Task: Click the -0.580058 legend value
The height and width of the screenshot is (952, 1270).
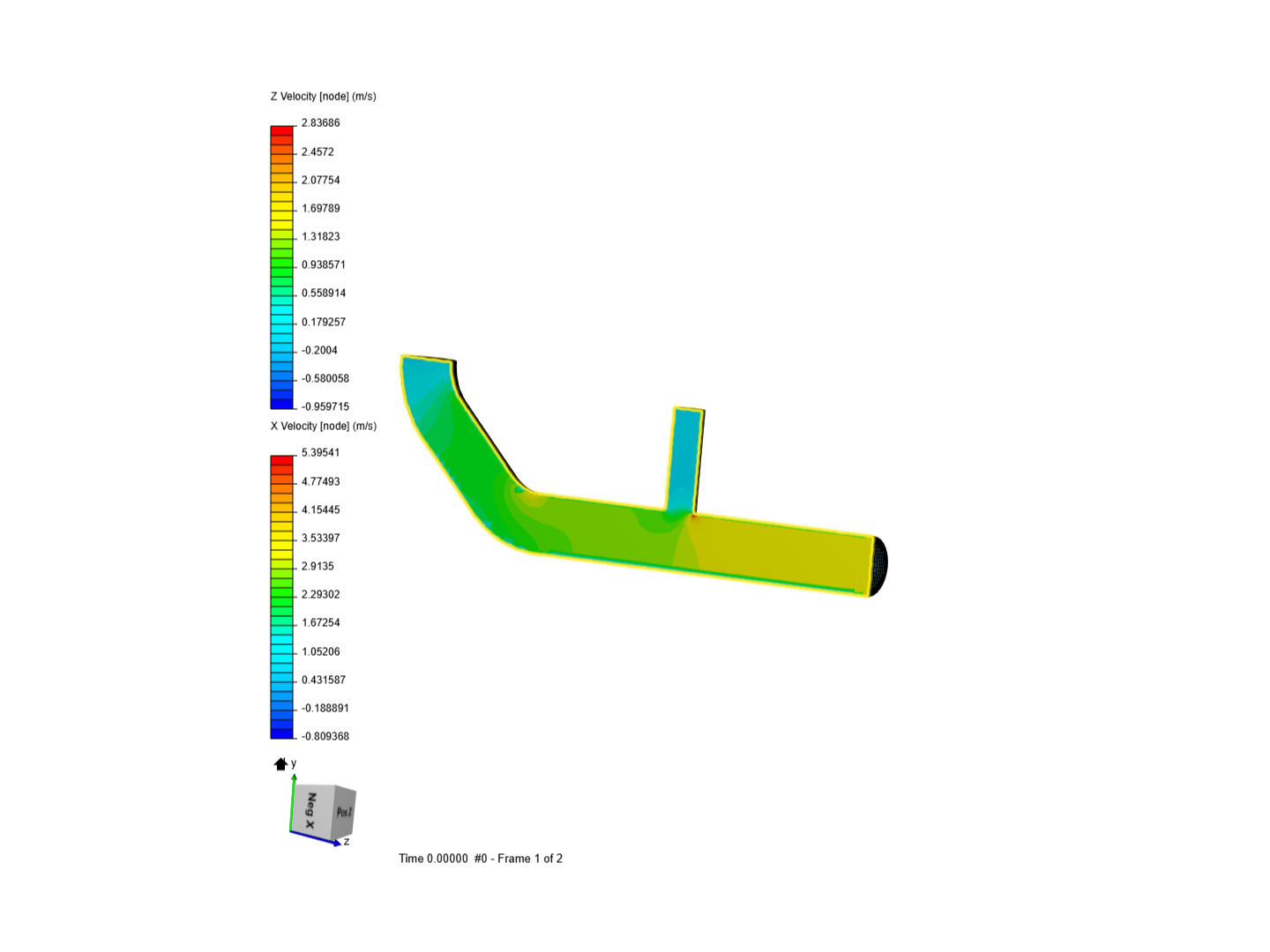Action: pyautogui.click(x=325, y=378)
